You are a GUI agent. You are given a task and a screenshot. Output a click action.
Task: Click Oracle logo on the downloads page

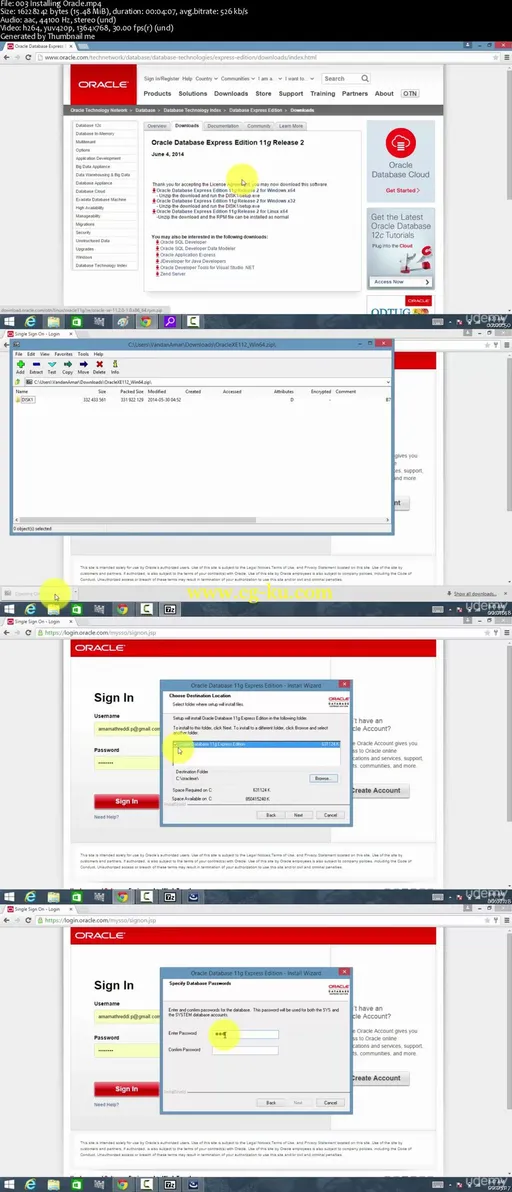[x=103, y=84]
